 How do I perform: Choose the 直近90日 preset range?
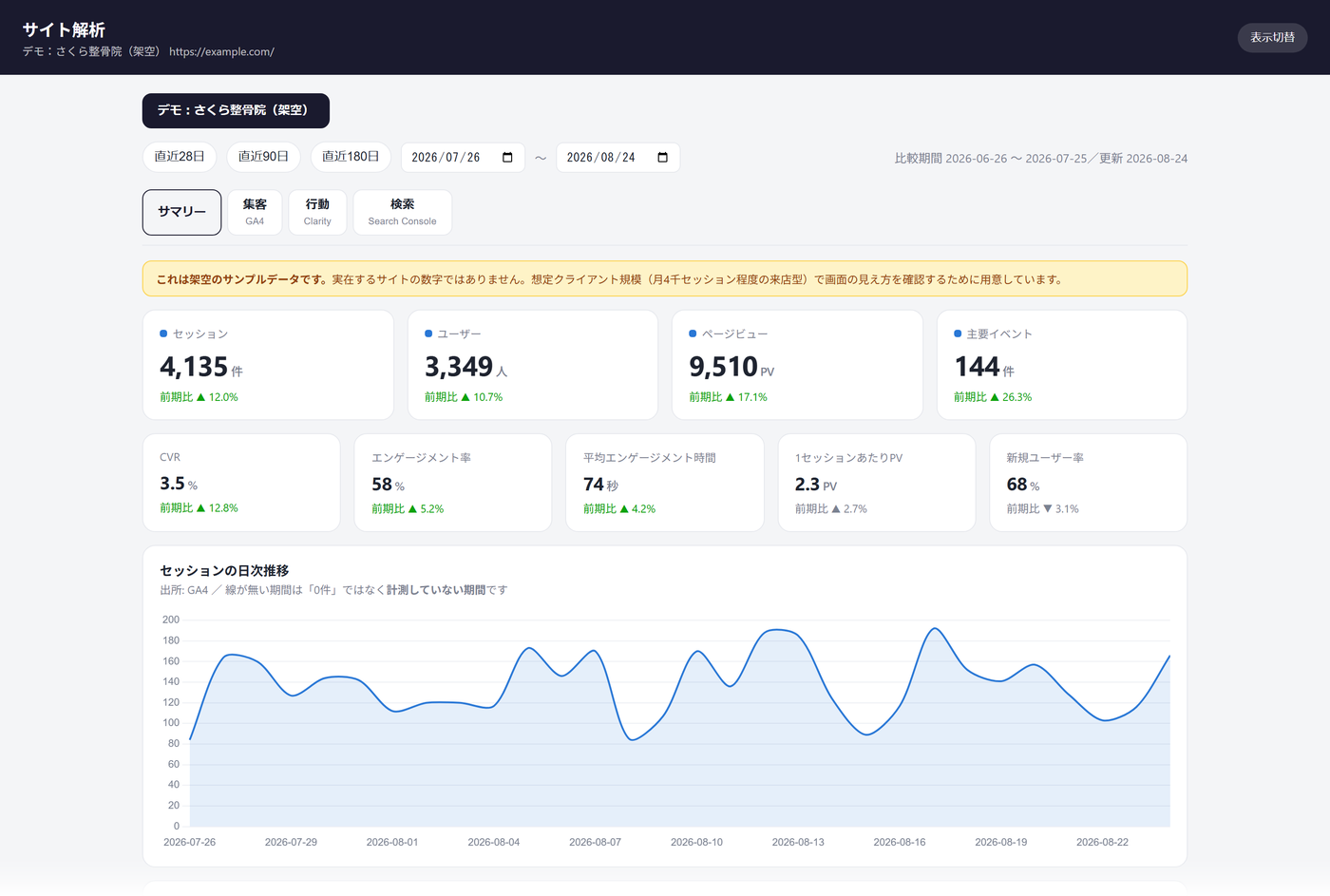click(x=263, y=157)
